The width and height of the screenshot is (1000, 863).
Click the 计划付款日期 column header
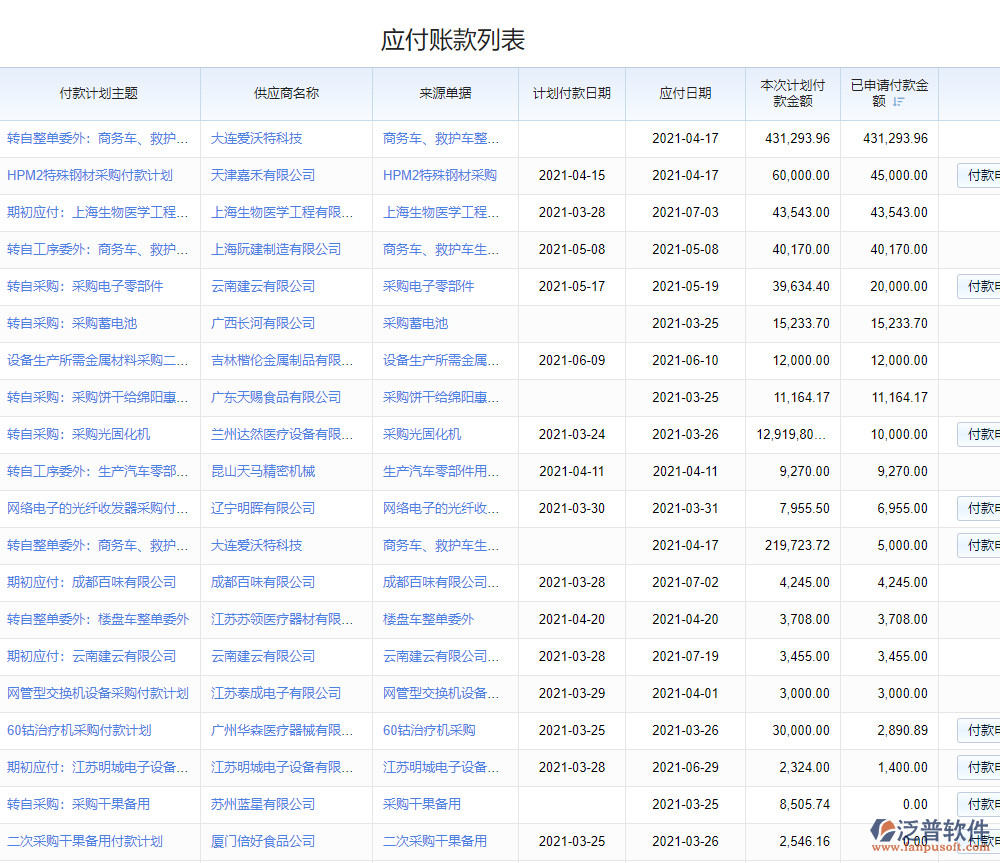572,93
